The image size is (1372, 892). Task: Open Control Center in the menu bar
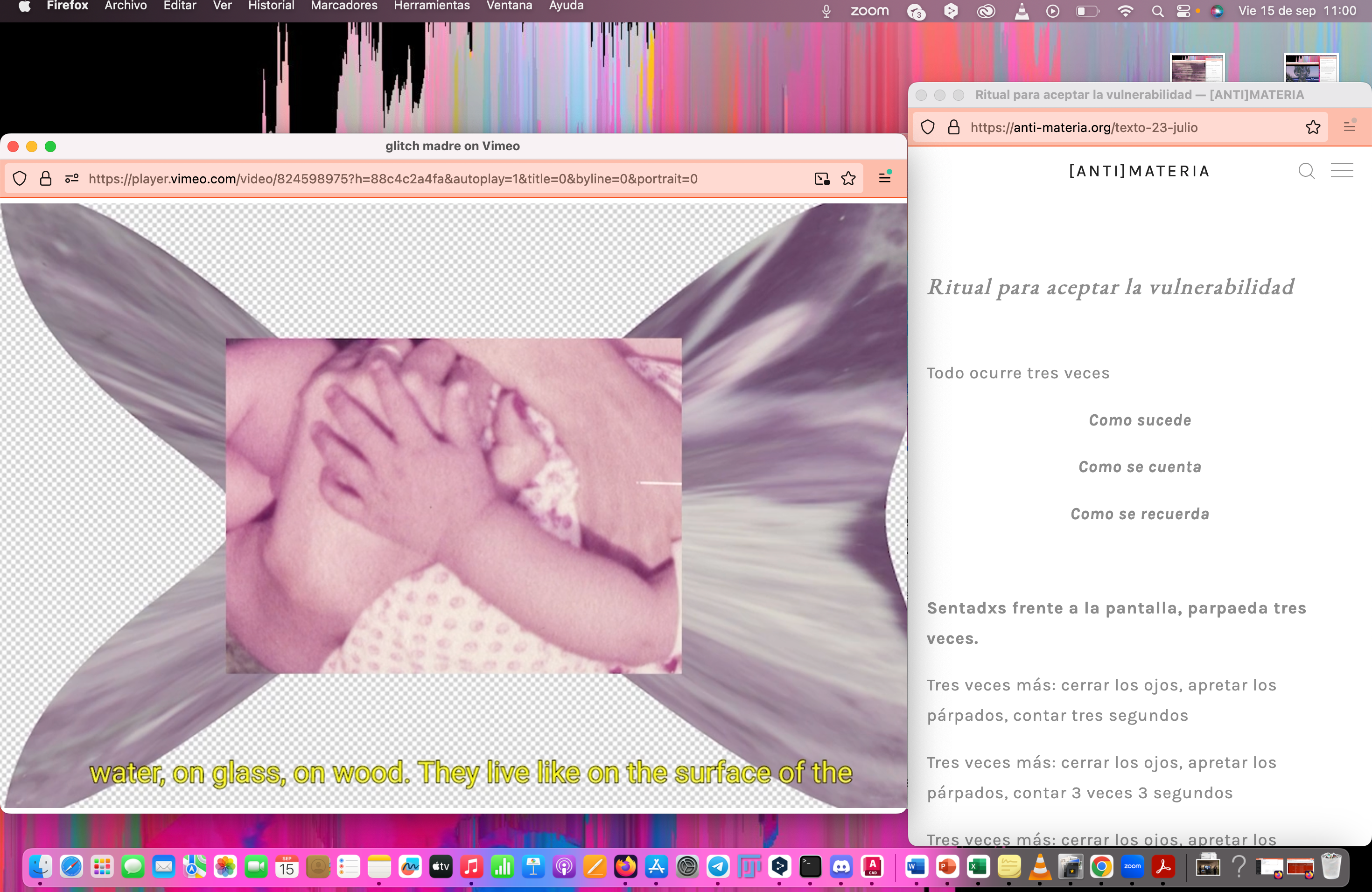1183,11
